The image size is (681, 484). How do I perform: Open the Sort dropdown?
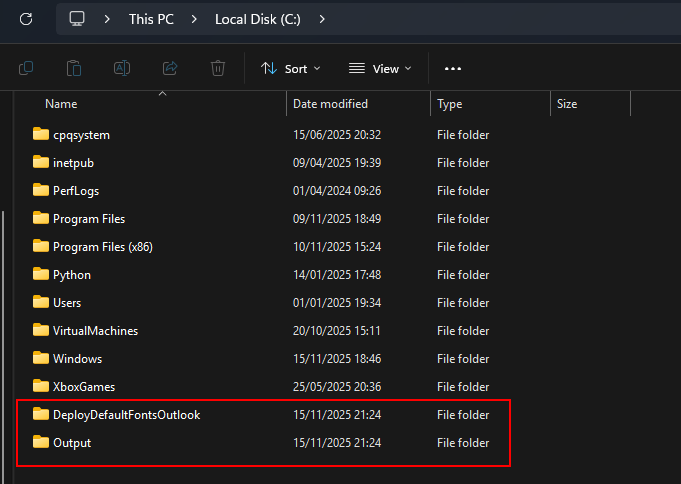pyautogui.click(x=290, y=69)
